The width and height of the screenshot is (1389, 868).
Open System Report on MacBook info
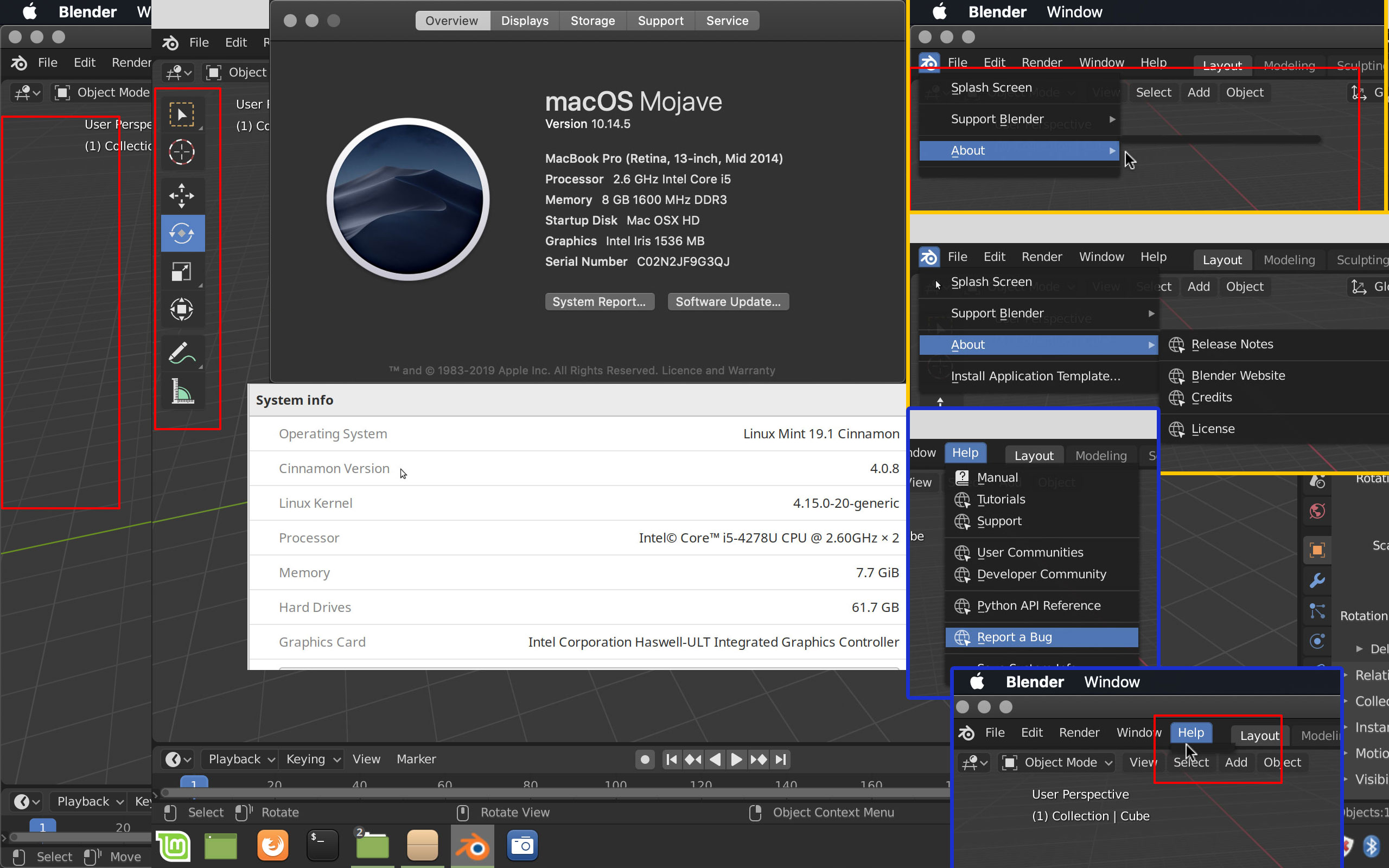tap(598, 302)
